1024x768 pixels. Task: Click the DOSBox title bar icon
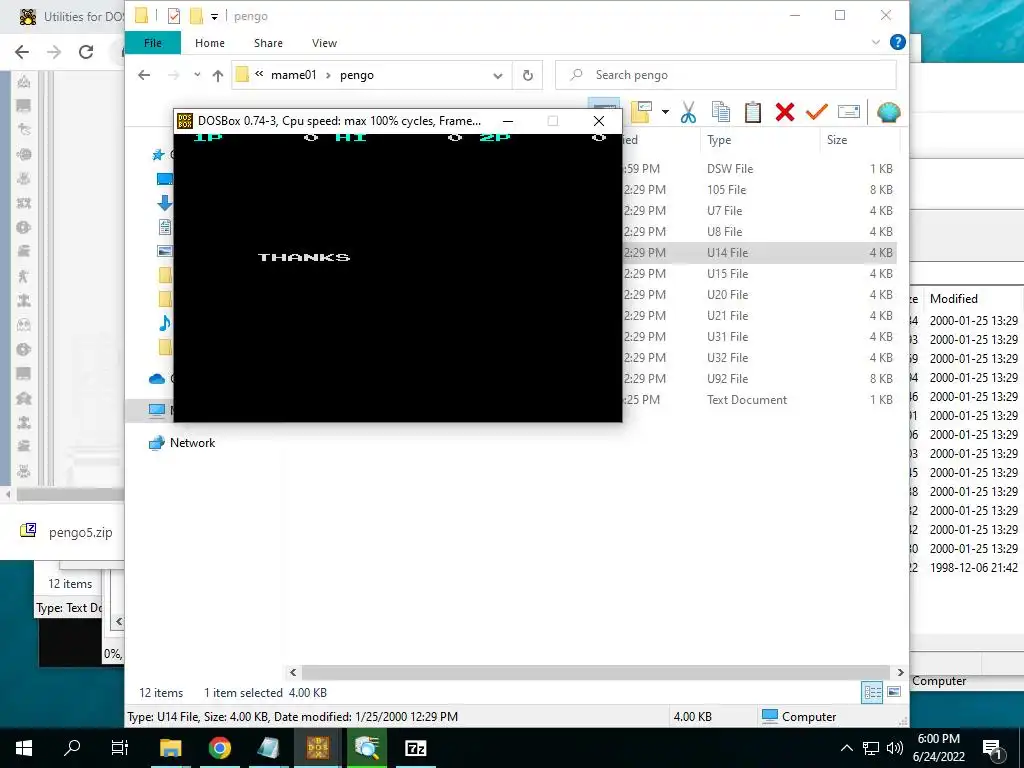tap(185, 121)
